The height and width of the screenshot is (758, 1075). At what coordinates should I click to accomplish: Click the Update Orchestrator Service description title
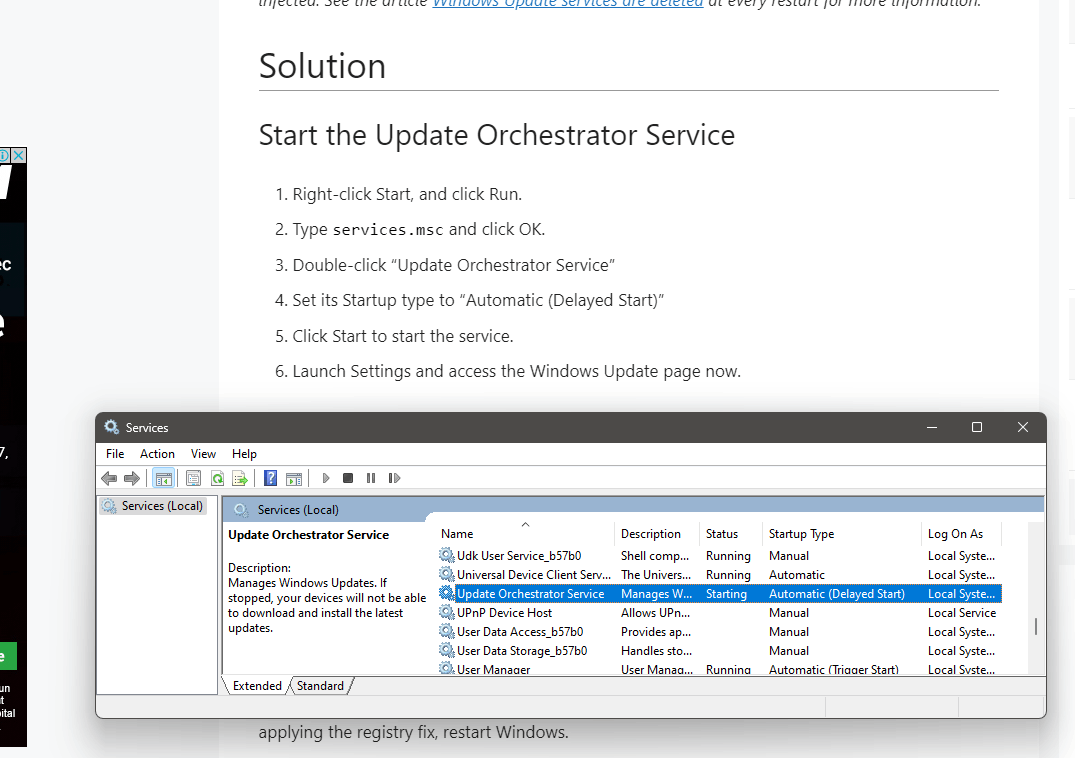(x=309, y=535)
